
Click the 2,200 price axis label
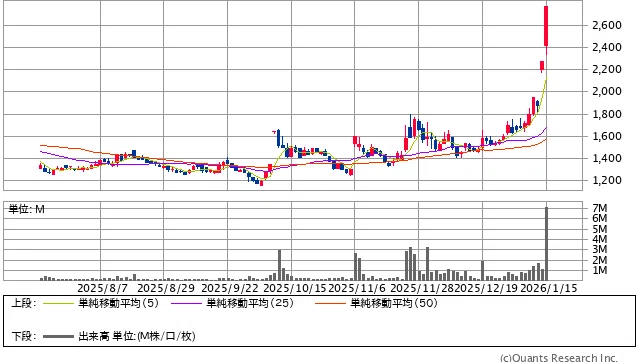click(607, 69)
